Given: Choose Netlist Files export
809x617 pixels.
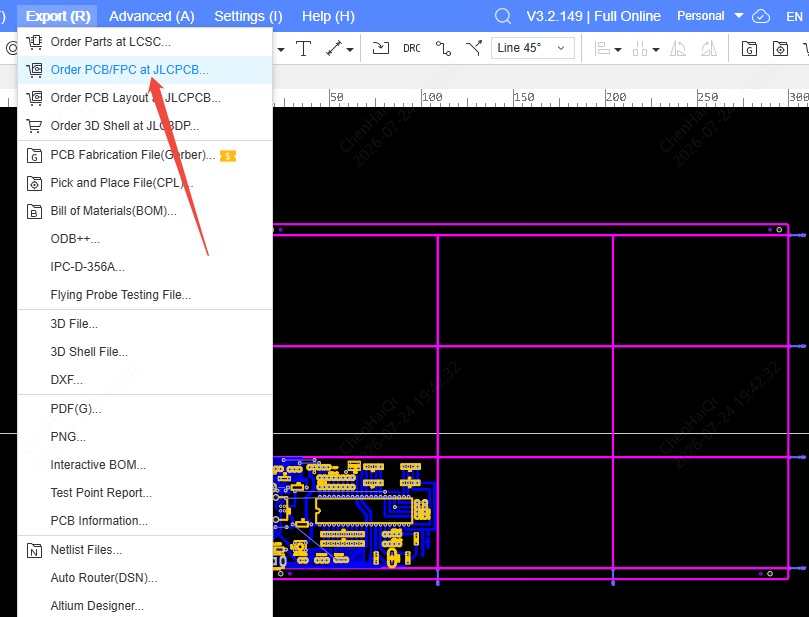Looking at the screenshot, I should coord(145,550).
